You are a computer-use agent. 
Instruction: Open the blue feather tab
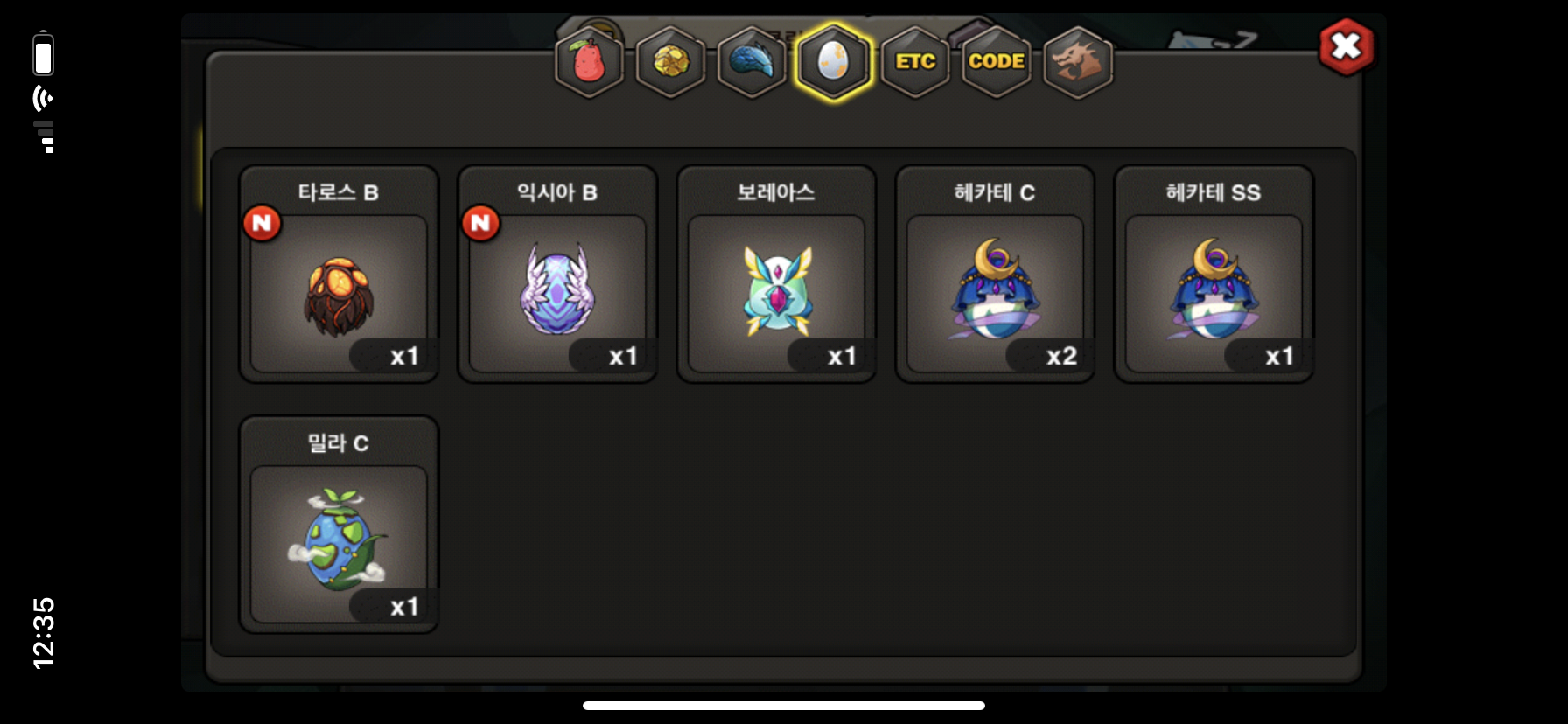coord(752,62)
